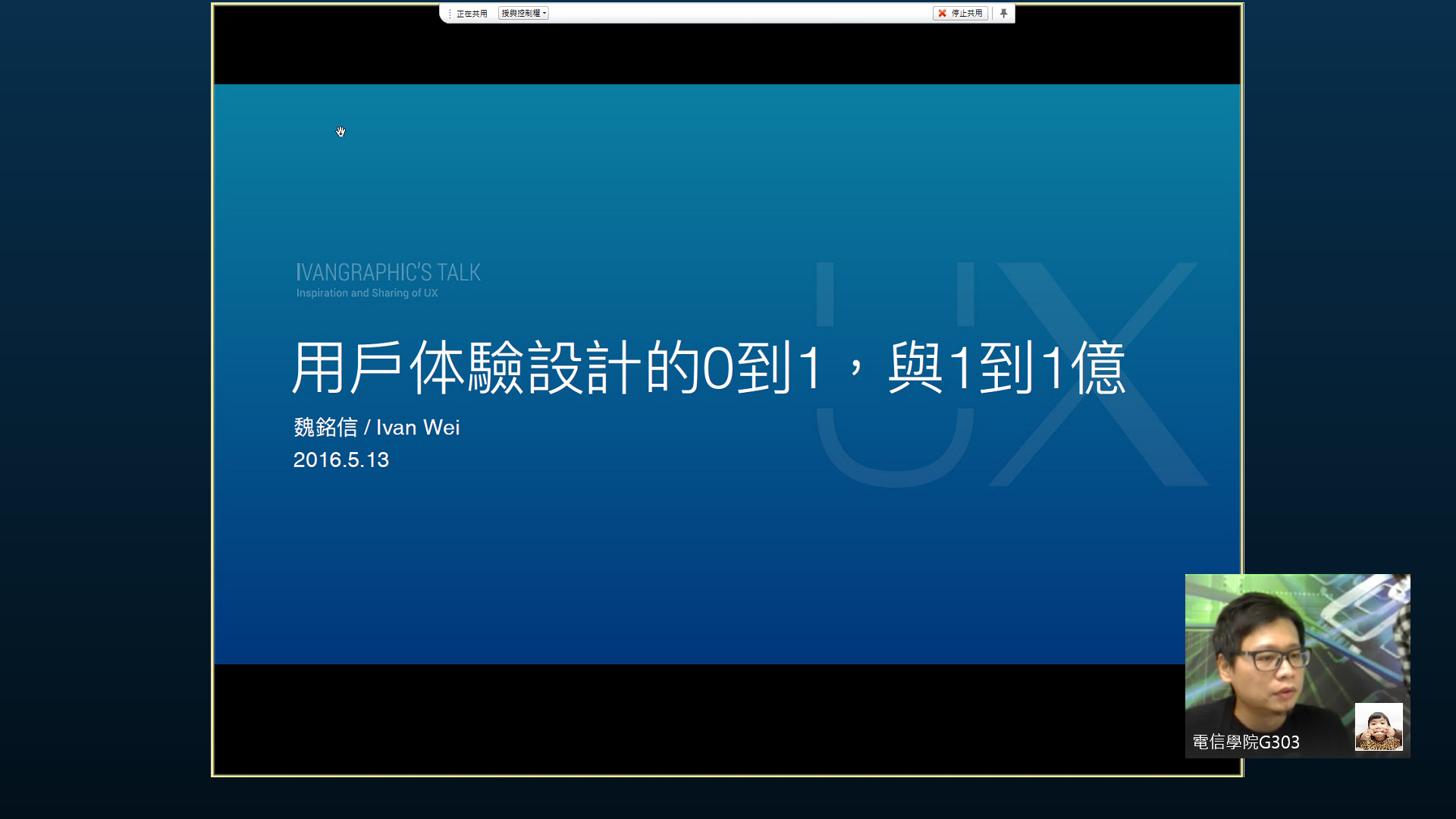Image resolution: width=1456 pixels, height=819 pixels.
Task: Grab the dotted grip handle on sharing bar
Action: click(x=449, y=14)
